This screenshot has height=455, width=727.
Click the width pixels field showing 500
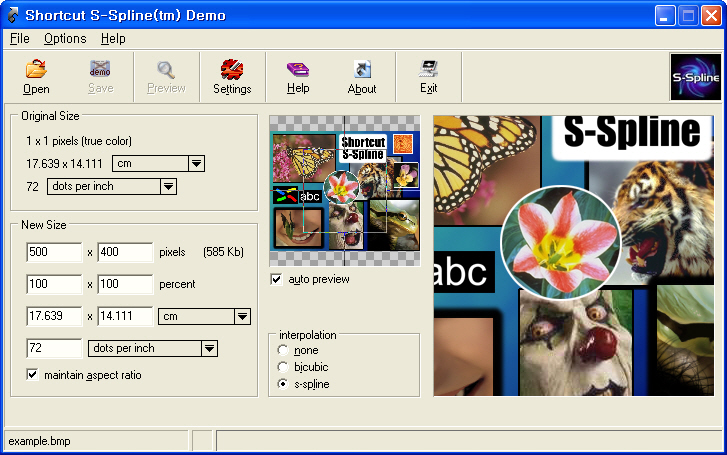coord(54,252)
